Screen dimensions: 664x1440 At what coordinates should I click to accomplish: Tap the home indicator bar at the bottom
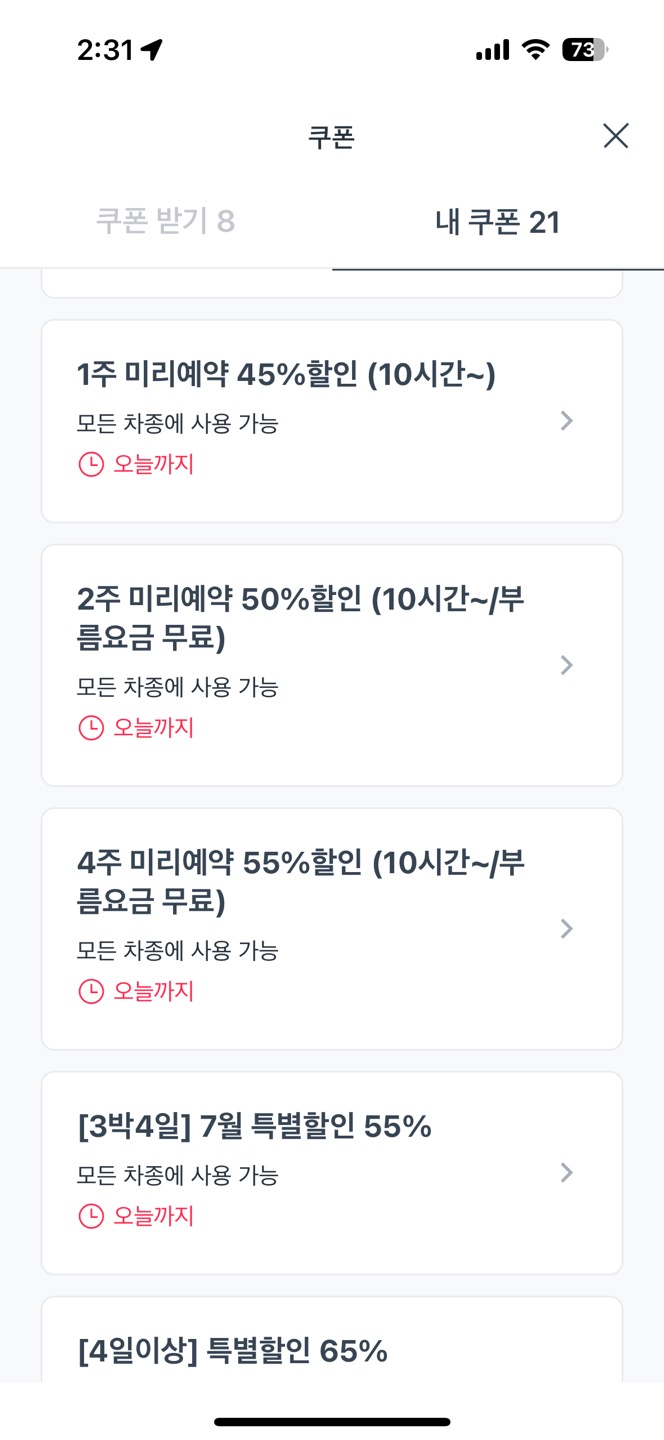pos(332,1420)
